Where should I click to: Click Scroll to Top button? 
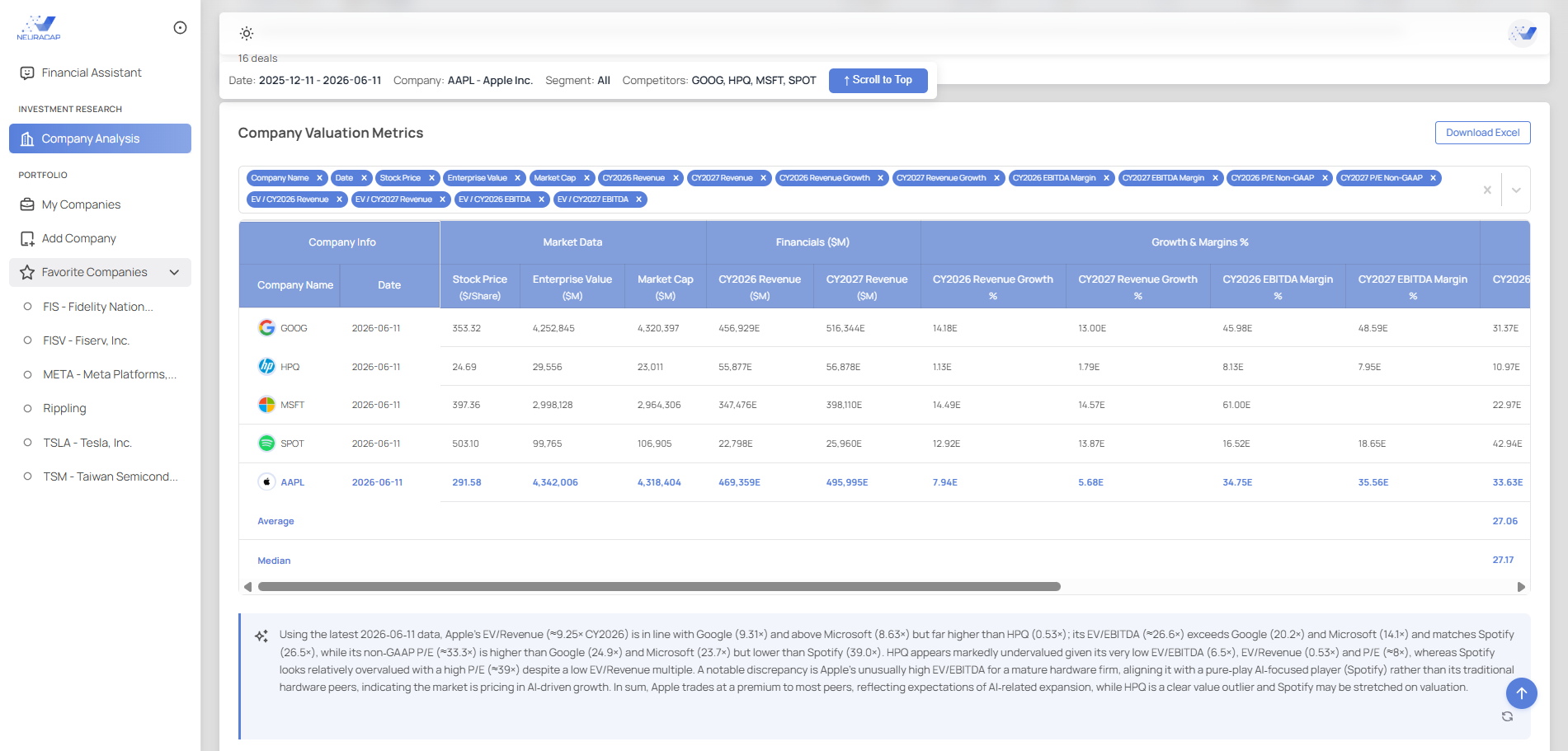(878, 80)
